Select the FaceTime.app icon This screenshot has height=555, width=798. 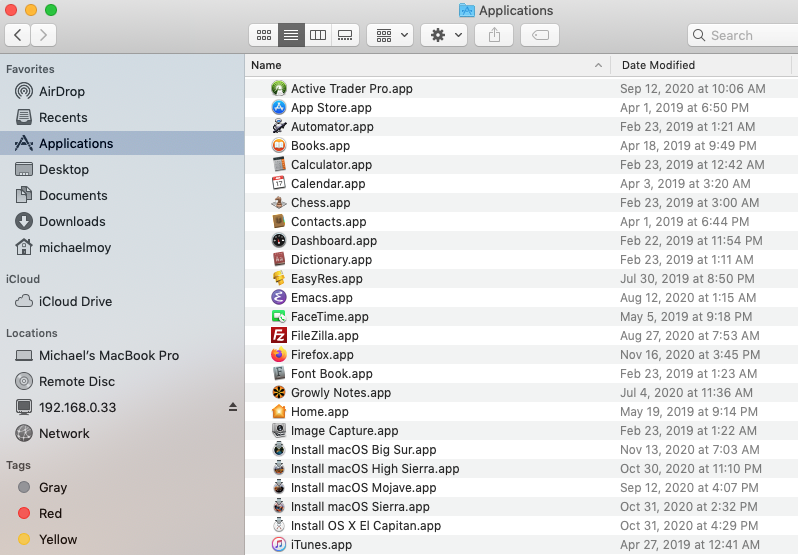(278, 316)
